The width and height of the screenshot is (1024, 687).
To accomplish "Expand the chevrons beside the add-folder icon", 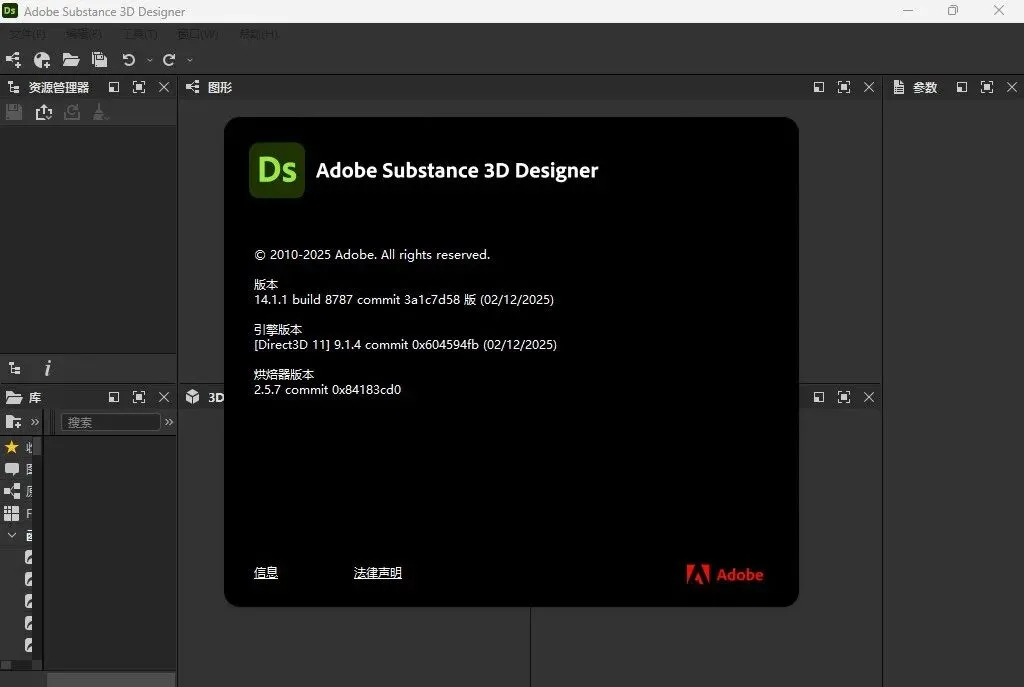I will click(x=35, y=422).
